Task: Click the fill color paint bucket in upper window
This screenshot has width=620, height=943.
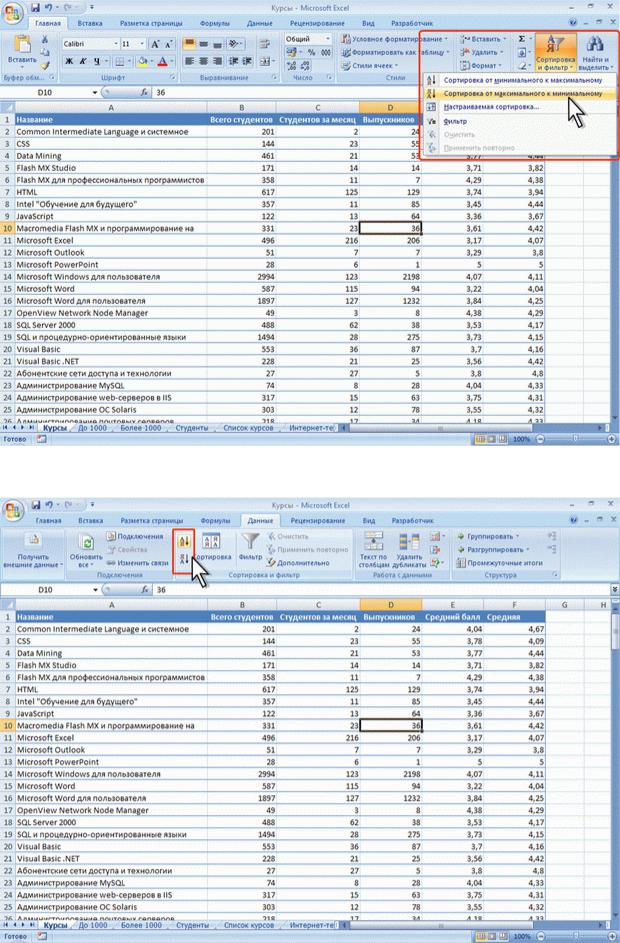Action: (x=142, y=61)
